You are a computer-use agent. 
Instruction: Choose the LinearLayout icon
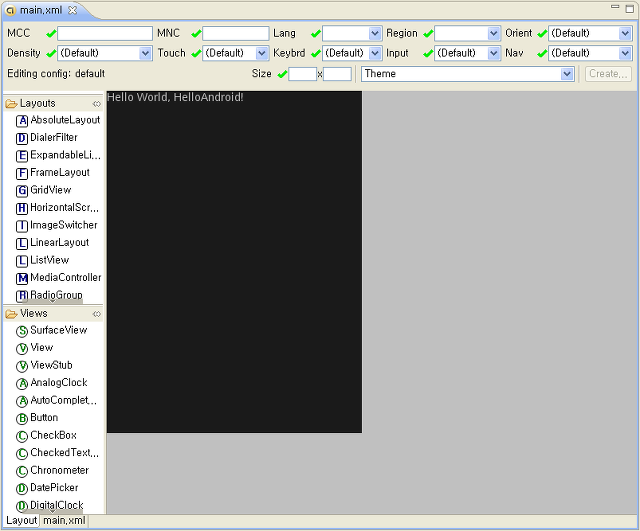point(22,244)
